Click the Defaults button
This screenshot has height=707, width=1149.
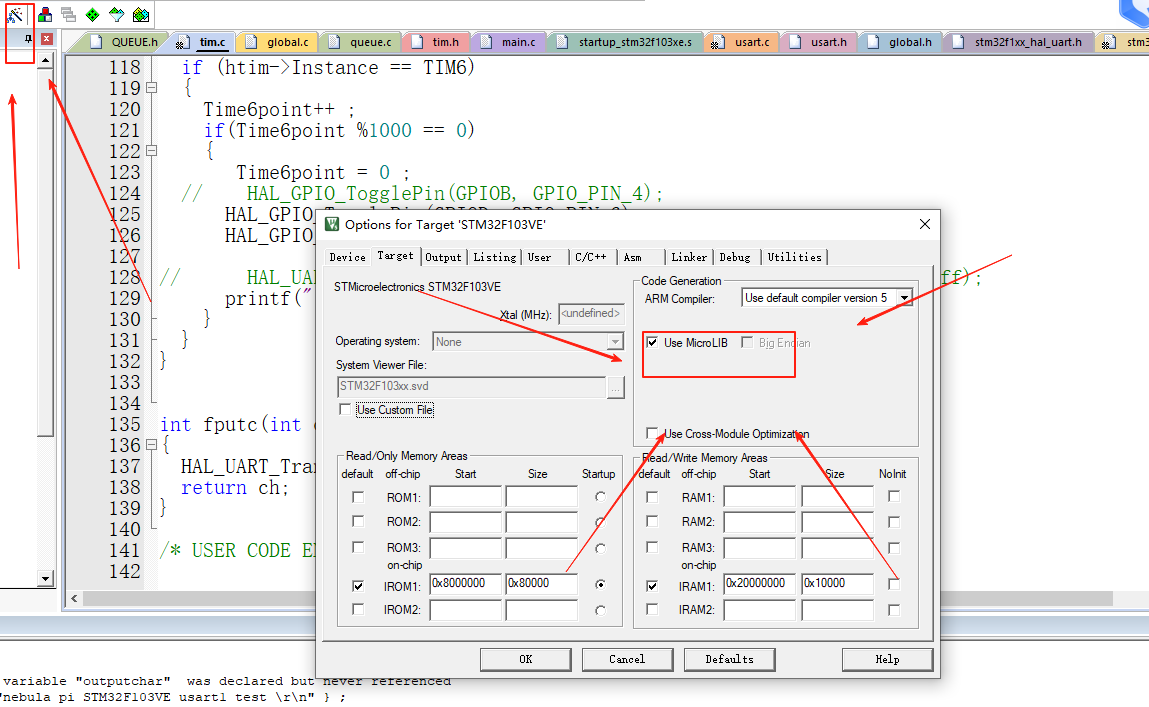click(729, 659)
